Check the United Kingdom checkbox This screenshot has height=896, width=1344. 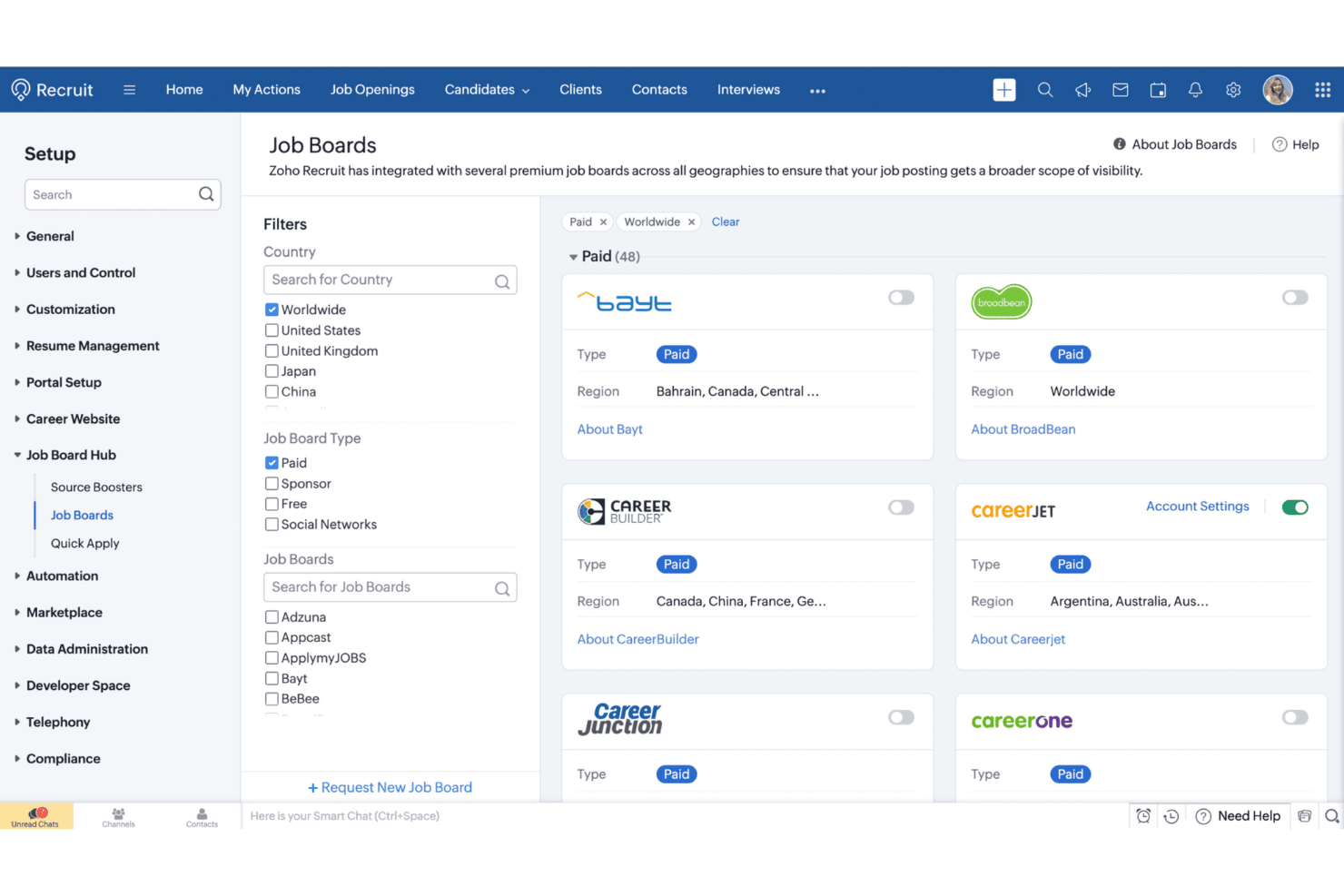pyautogui.click(x=272, y=350)
